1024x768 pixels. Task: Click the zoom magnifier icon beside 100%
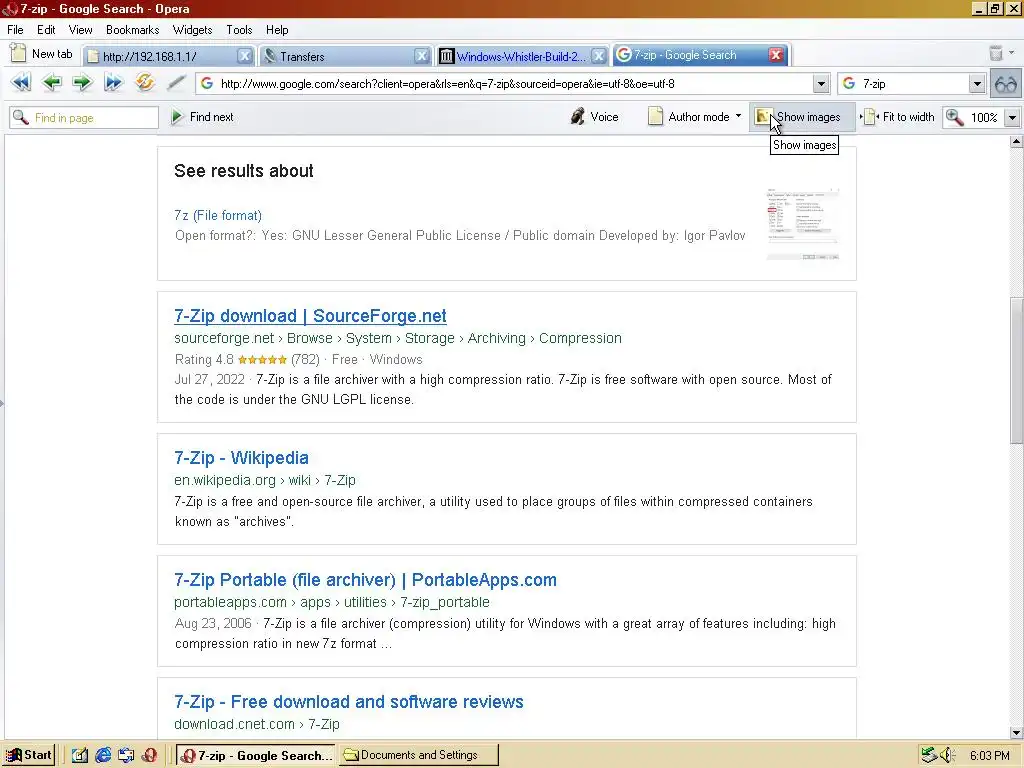tap(955, 117)
